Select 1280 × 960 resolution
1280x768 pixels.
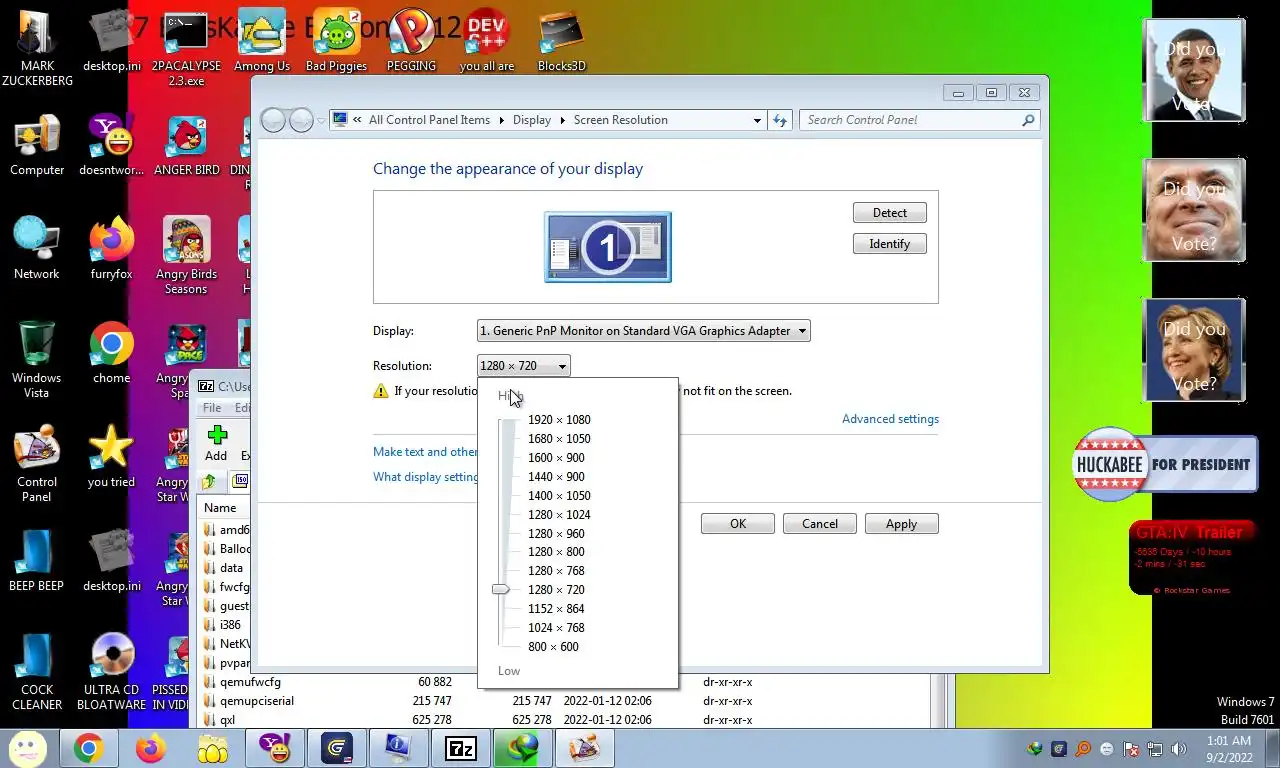coord(556,534)
